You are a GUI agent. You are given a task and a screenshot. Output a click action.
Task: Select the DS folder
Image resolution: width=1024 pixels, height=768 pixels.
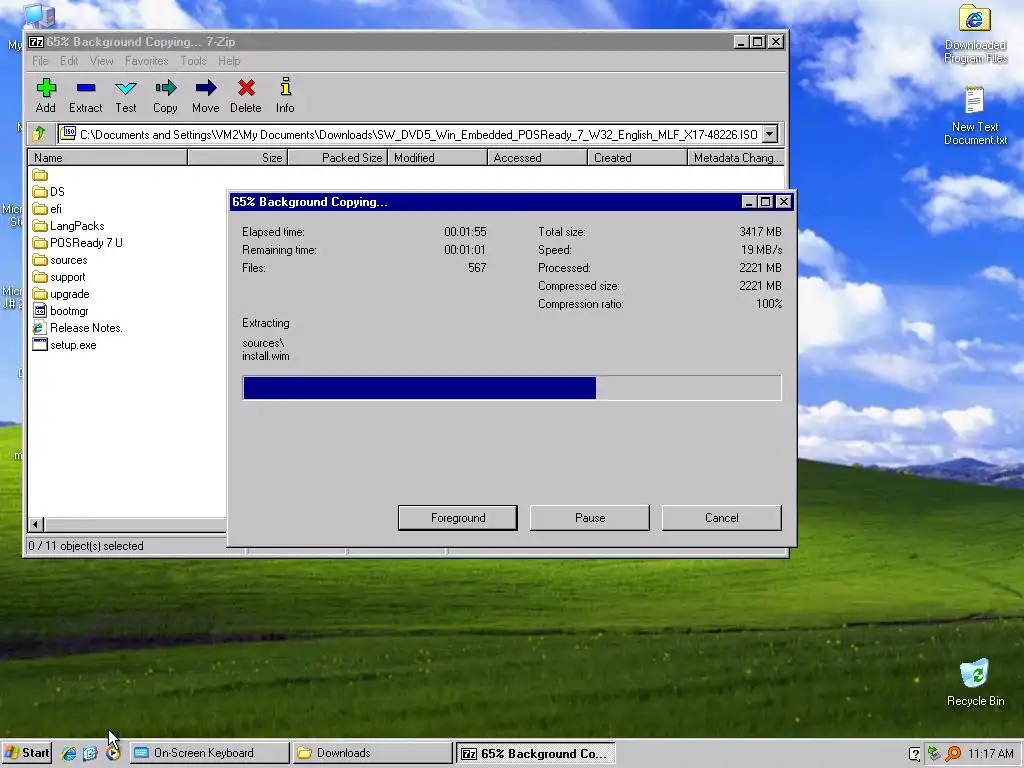tap(49, 192)
